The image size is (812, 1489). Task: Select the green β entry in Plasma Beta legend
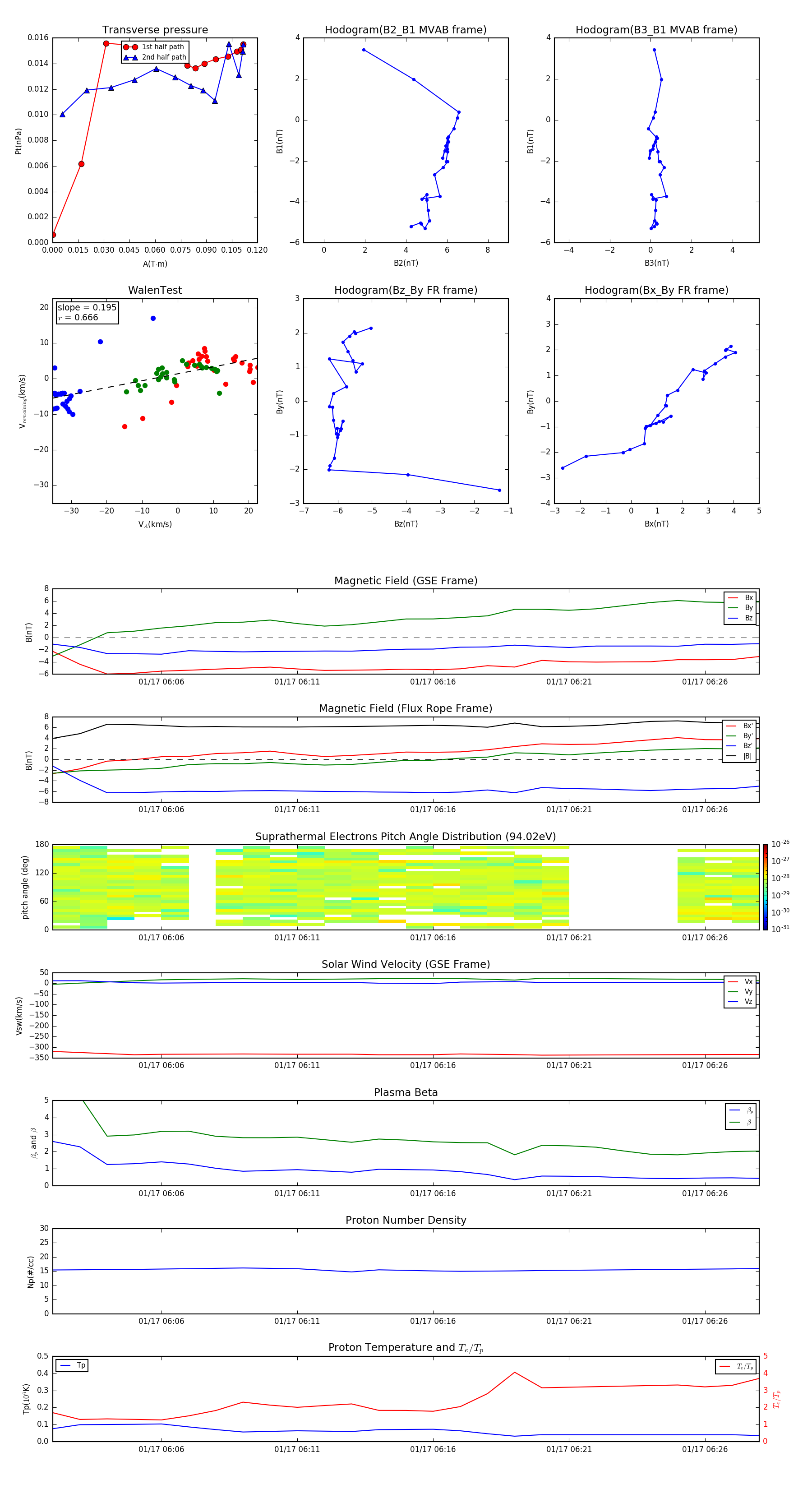[741, 1122]
